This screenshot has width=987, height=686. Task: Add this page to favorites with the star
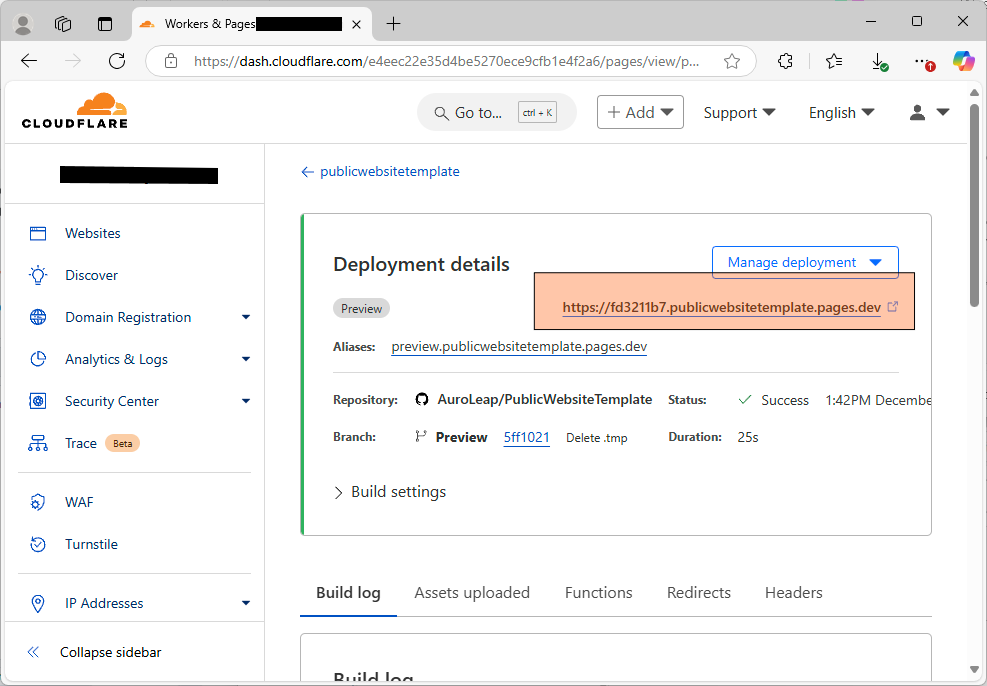point(732,61)
